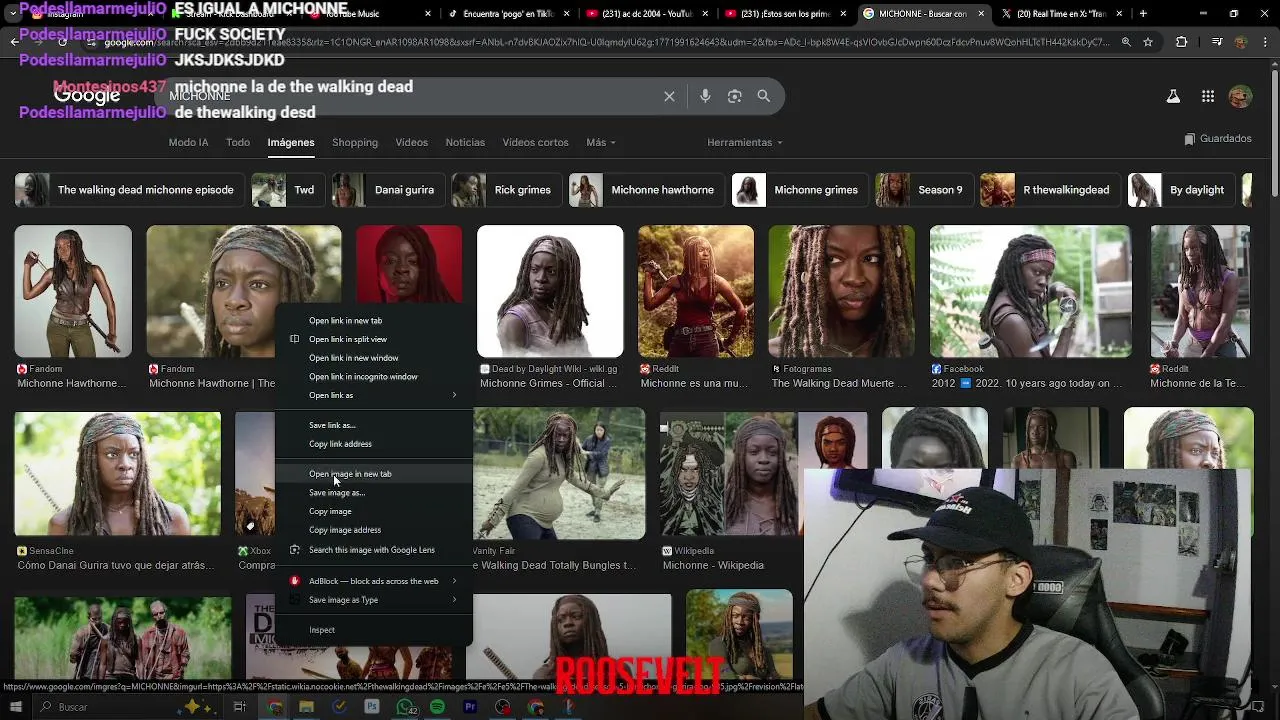The height and width of the screenshot is (720, 1280).
Task: Select Open image in new tab
Action: [x=375, y=474]
